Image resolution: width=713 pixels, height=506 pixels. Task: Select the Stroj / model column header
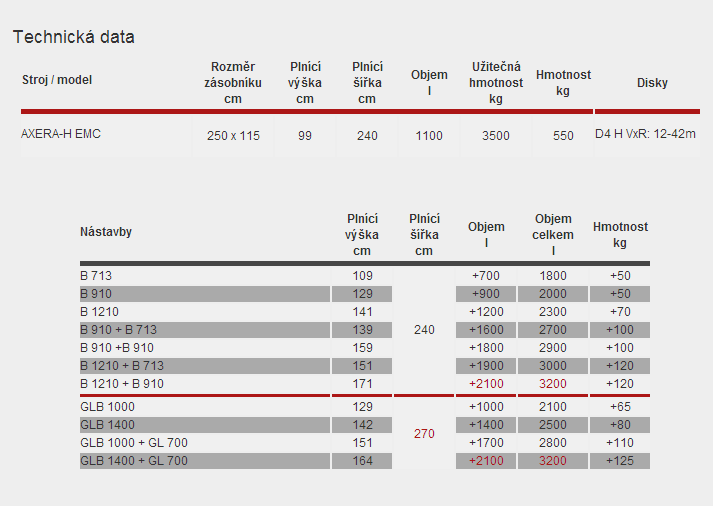[x=57, y=80]
